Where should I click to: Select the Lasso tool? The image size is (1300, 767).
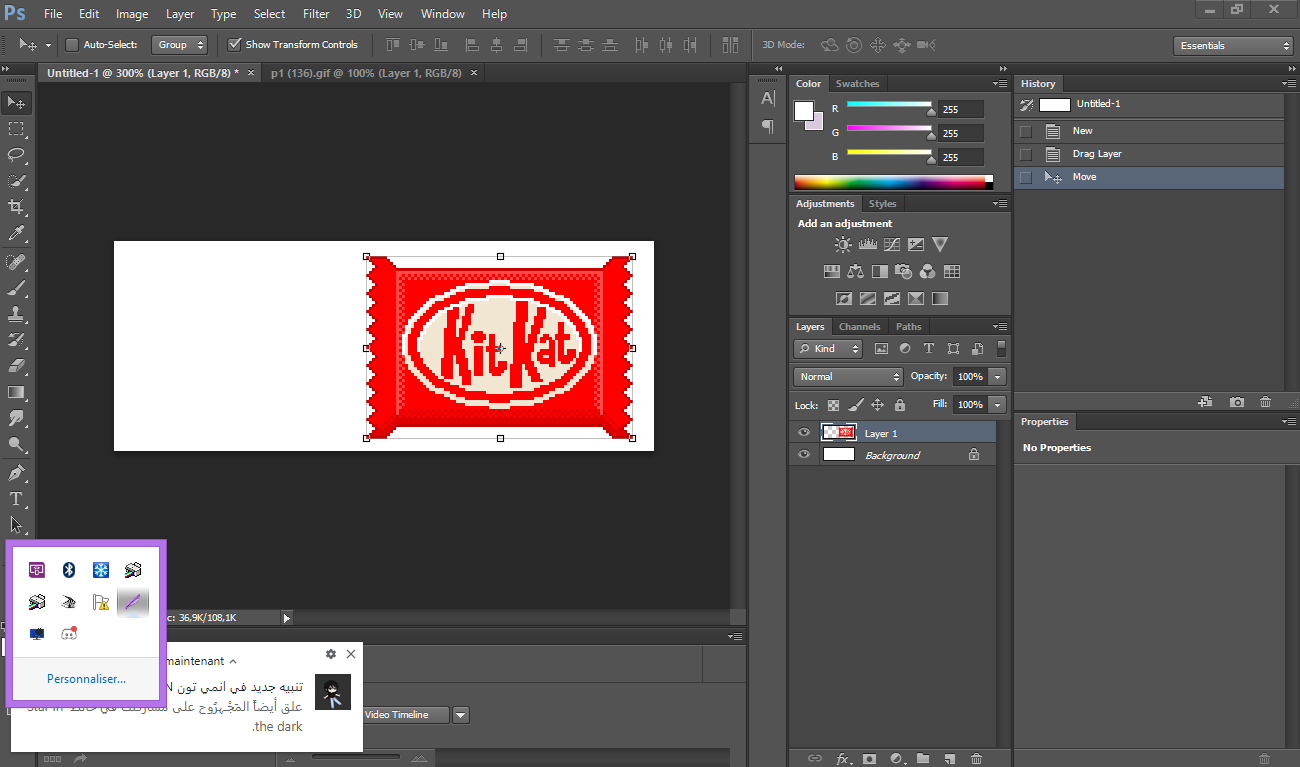(16, 155)
